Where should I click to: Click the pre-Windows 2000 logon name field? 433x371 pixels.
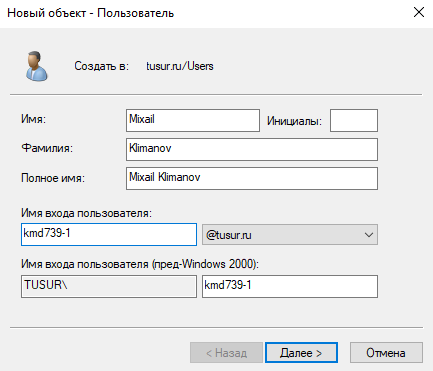tap(290, 286)
